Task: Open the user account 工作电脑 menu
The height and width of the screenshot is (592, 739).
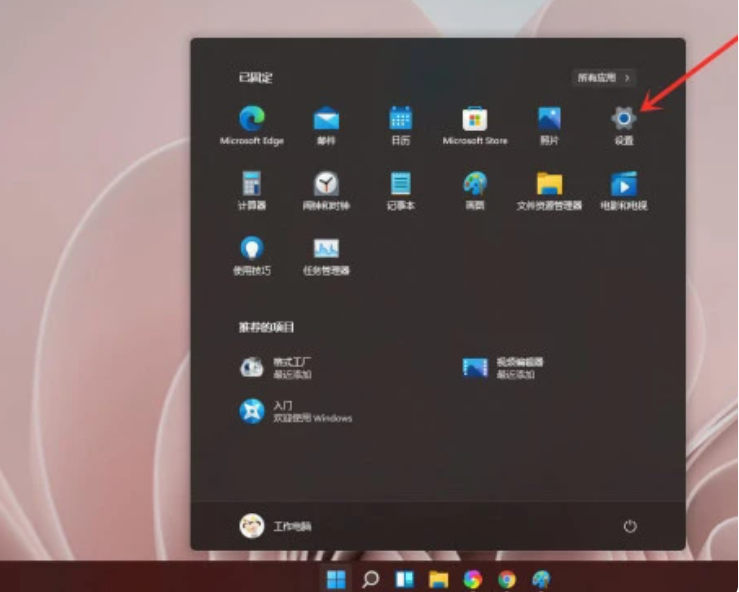Action: tap(275, 526)
